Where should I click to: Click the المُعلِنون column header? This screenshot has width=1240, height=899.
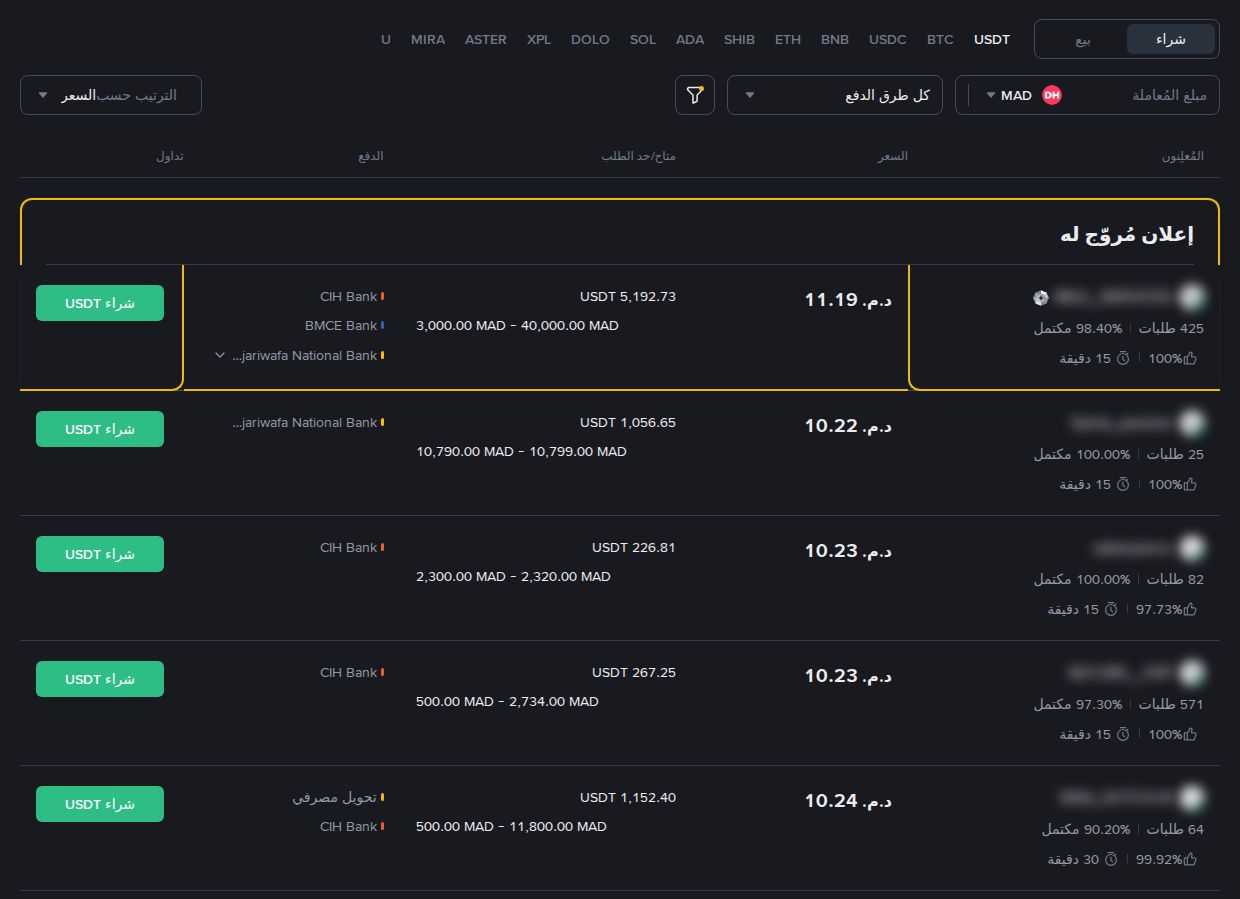click(1182, 157)
